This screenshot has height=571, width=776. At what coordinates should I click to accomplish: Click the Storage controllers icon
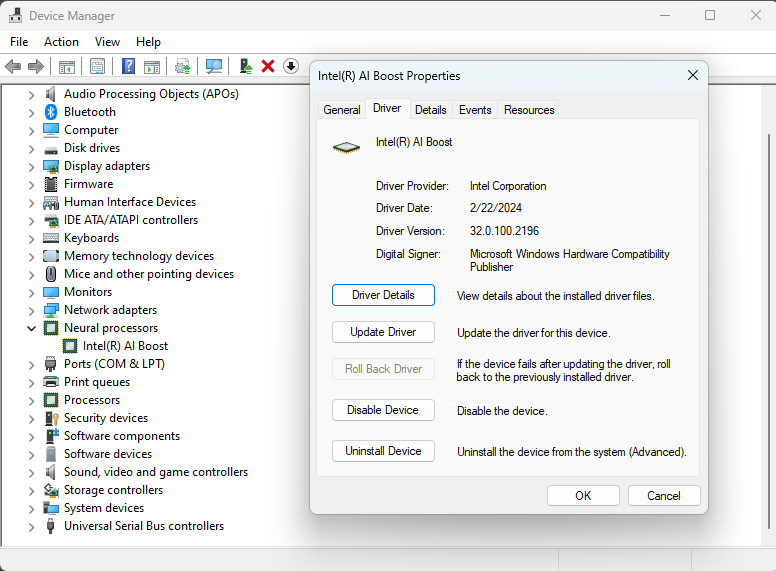coord(51,490)
